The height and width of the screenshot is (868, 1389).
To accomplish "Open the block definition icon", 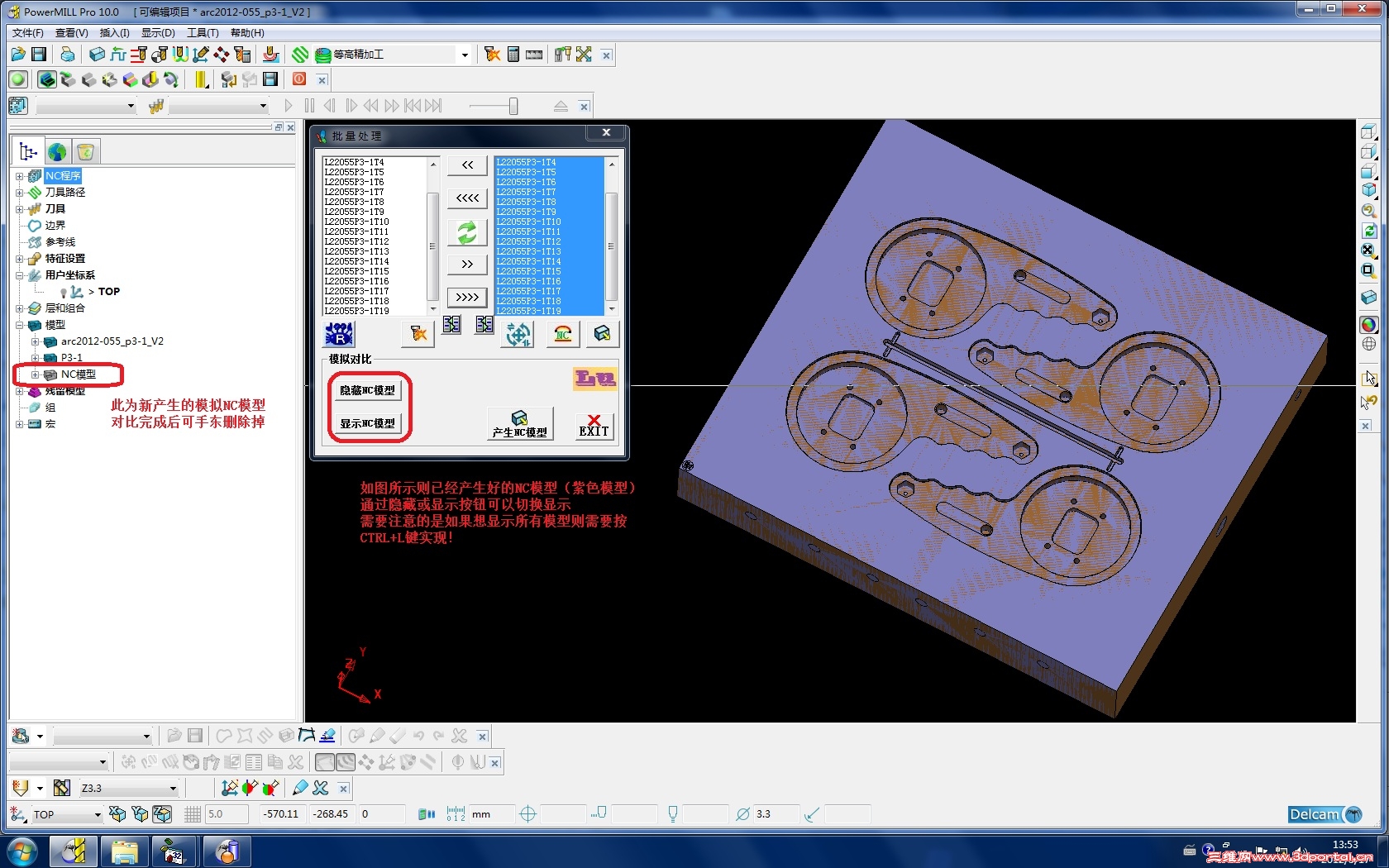I will coord(97,55).
